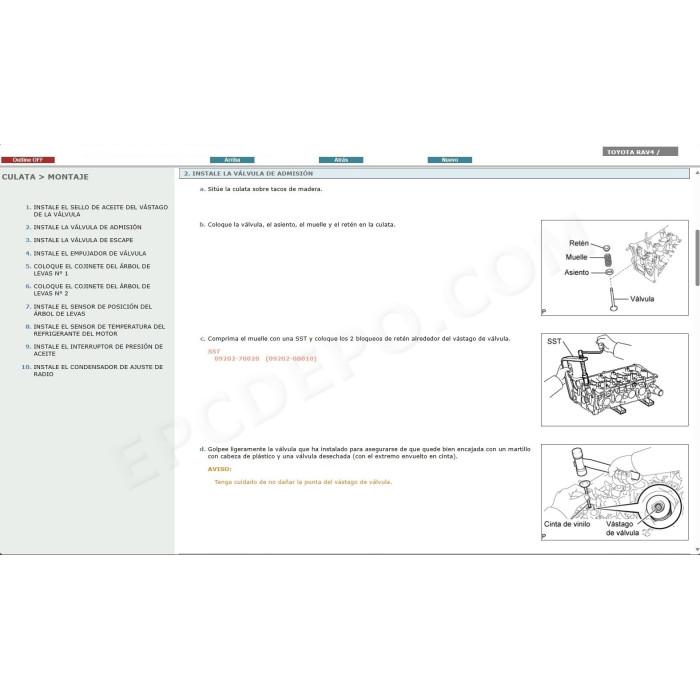Open step 3 Instale la válvula de escape
Viewport: 700px width, 700px height.
point(83,240)
